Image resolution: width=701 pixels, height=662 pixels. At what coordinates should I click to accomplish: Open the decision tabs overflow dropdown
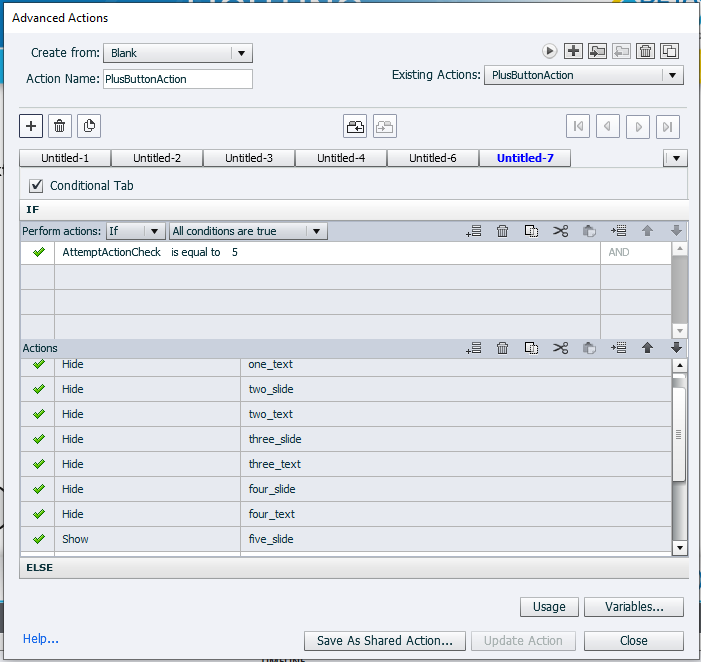click(676, 158)
